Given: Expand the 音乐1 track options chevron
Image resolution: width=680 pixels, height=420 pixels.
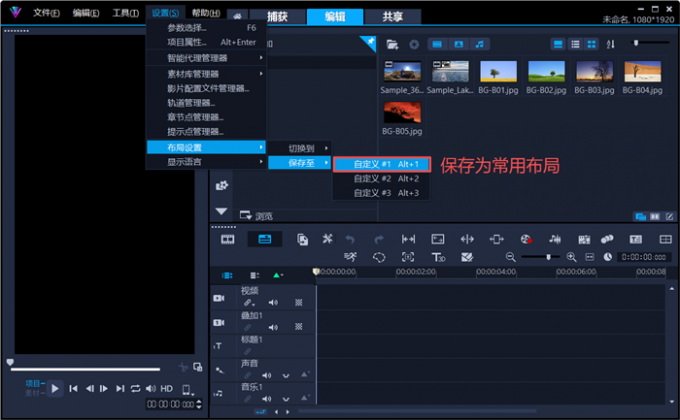Looking at the screenshot, I should pos(286,399).
